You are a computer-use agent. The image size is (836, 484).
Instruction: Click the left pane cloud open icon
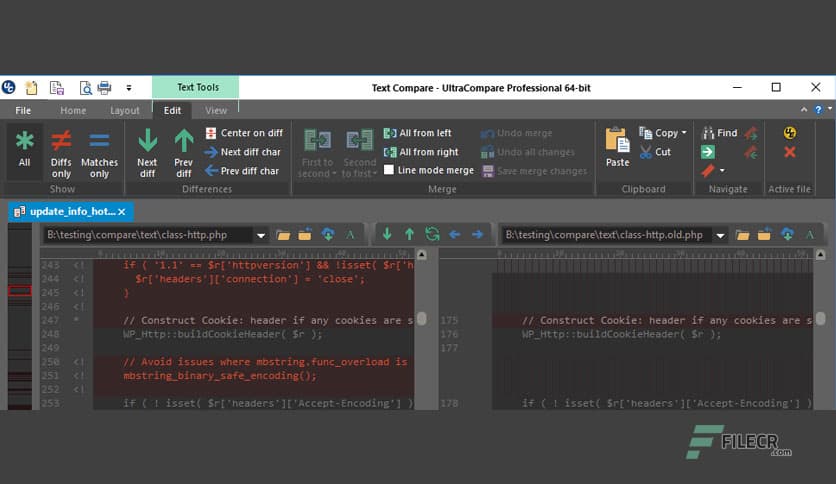coord(328,235)
